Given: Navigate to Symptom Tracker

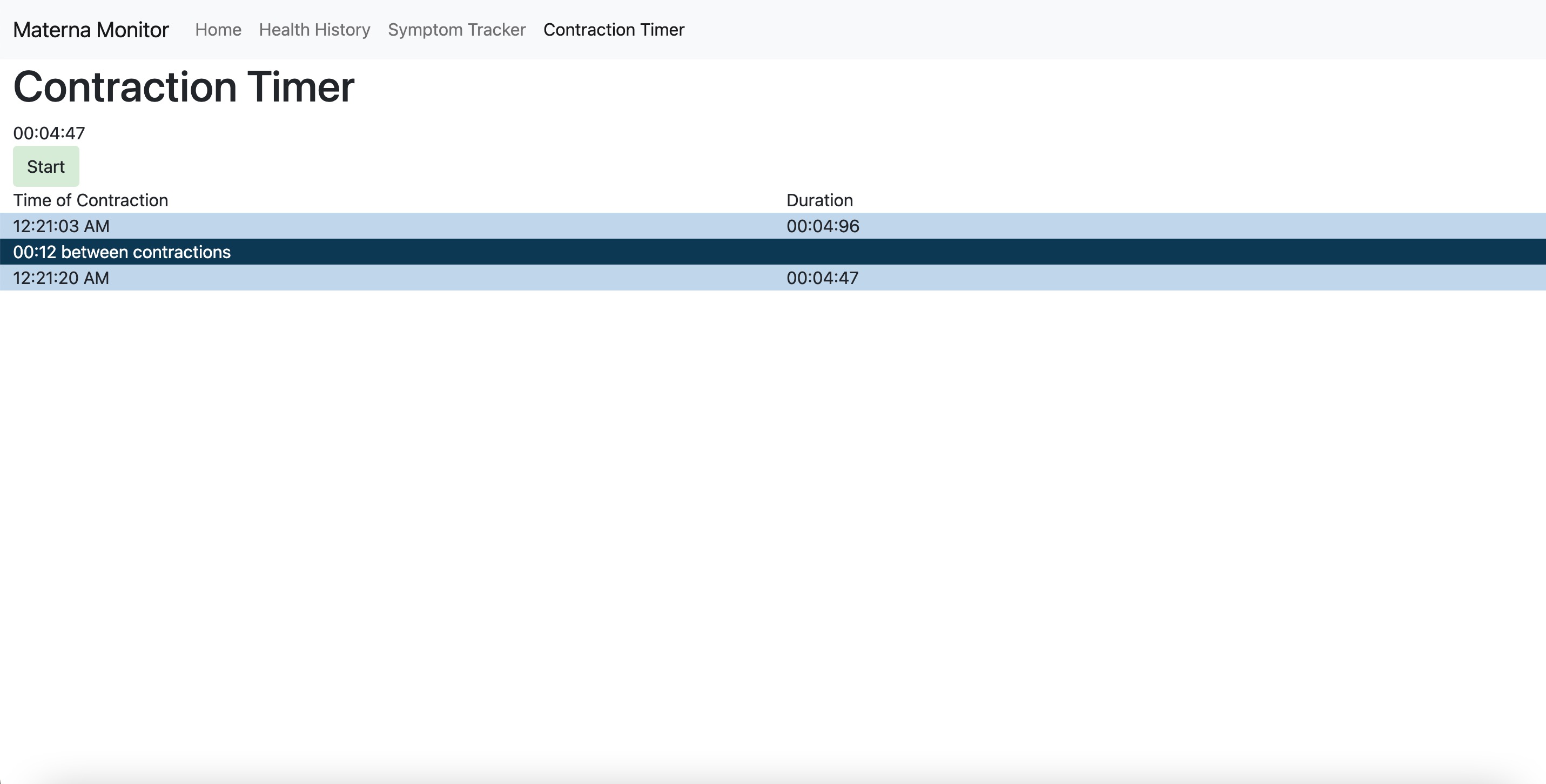Looking at the screenshot, I should [x=456, y=30].
